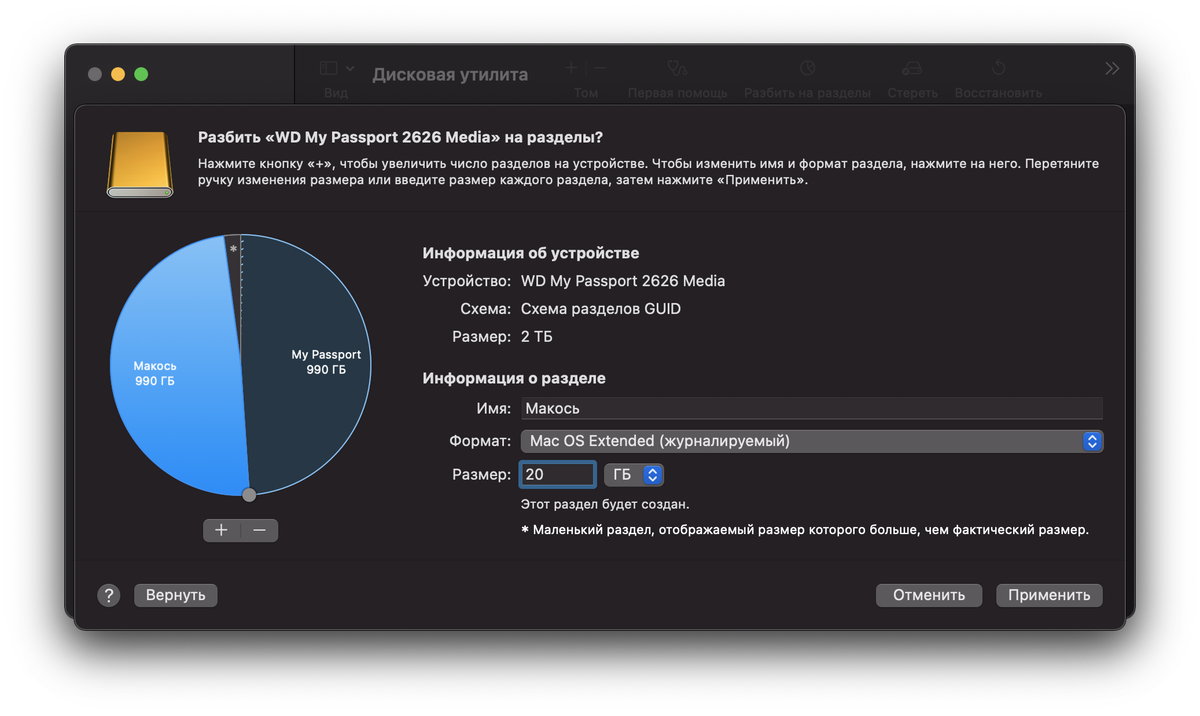
Task: Cancel partitioning with Отменить
Action: pos(929,595)
